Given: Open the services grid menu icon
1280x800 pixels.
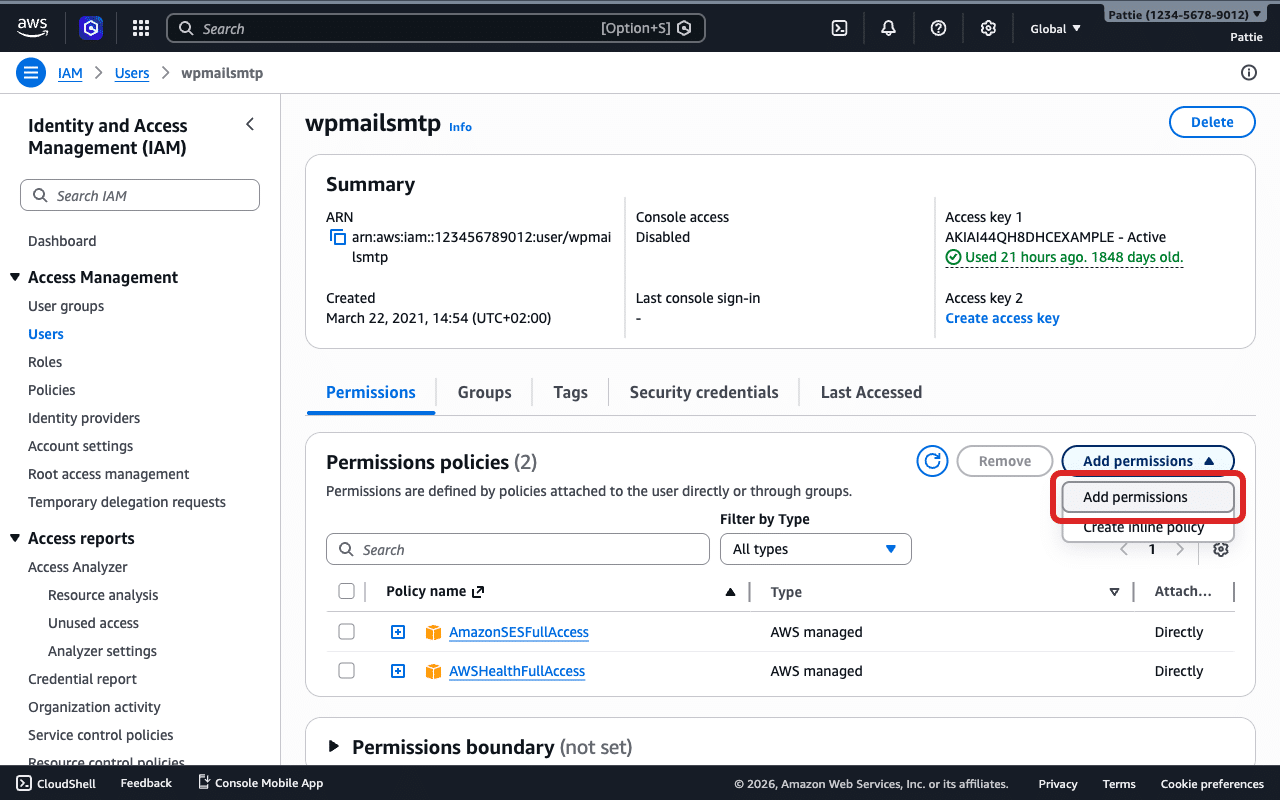Looking at the screenshot, I should tap(141, 28).
